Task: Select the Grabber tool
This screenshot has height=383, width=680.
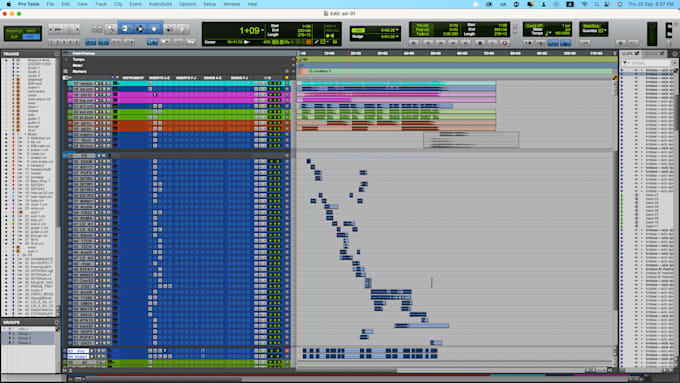Action: pyautogui.click(x=154, y=29)
